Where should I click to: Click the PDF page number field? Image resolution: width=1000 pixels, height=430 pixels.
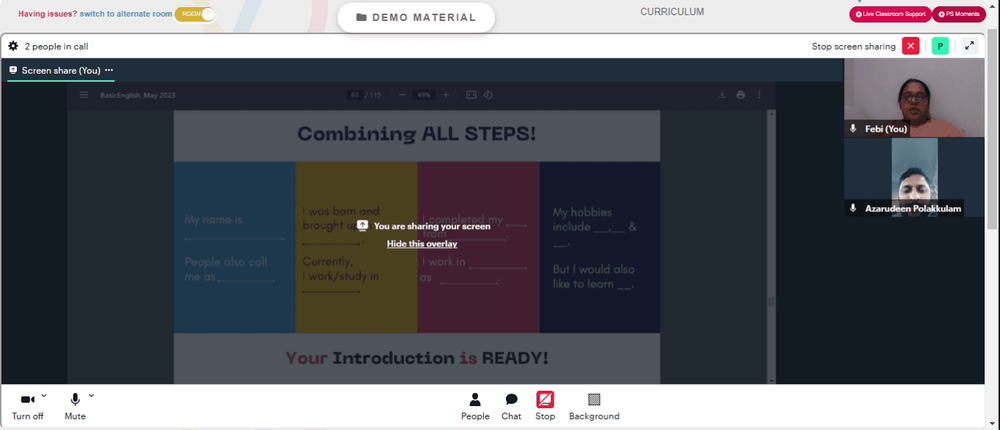355,95
